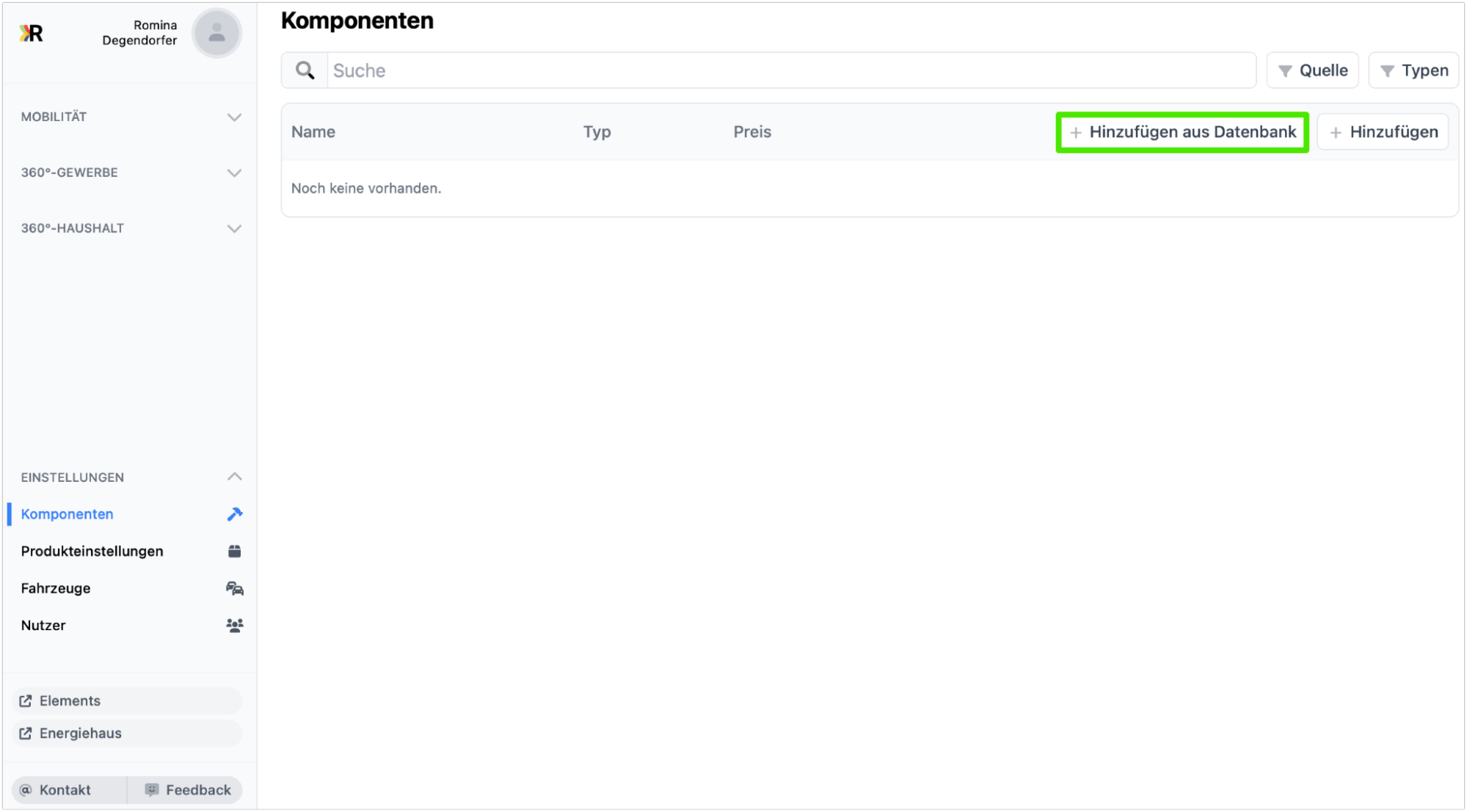Focus the Suche search field
Screen dimensions: 1467x812
point(791,70)
